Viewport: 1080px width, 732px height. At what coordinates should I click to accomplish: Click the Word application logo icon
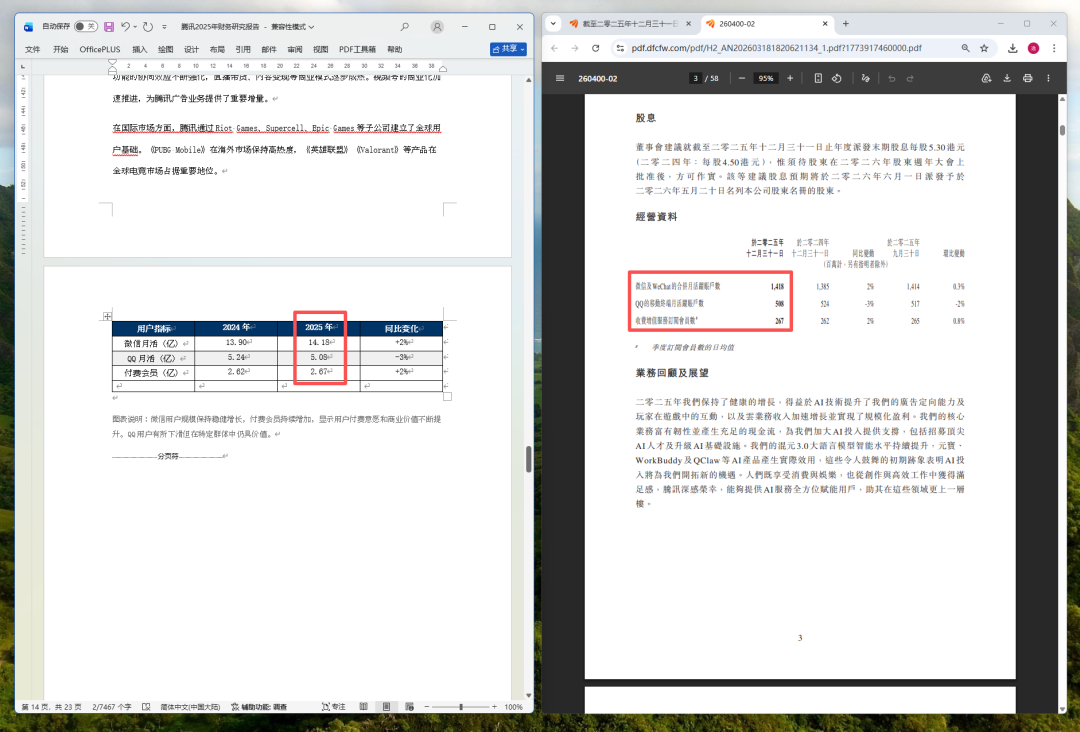click(28, 27)
